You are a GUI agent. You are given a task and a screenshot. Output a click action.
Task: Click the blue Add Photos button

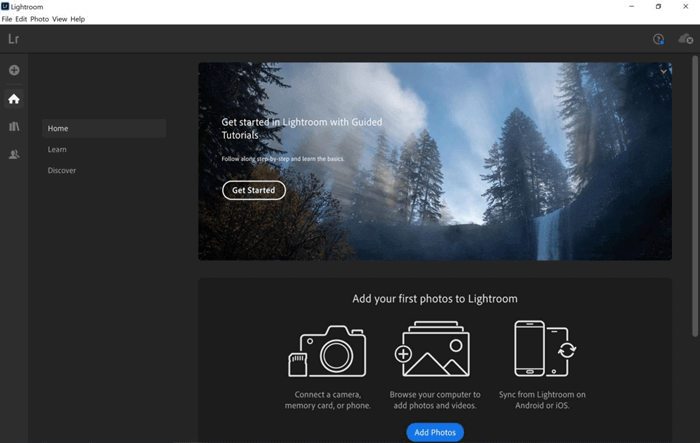pos(435,432)
